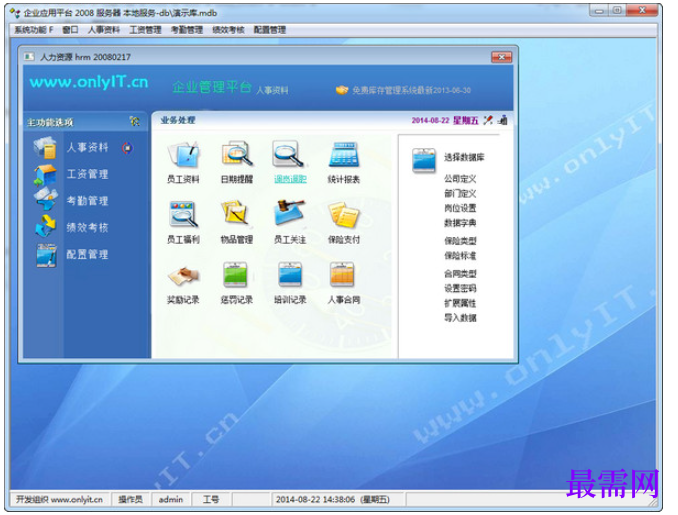Image resolution: width=678 pixels, height=515 pixels.
Task: Click the 工资管理 sidebar icon
Action: (x=45, y=175)
